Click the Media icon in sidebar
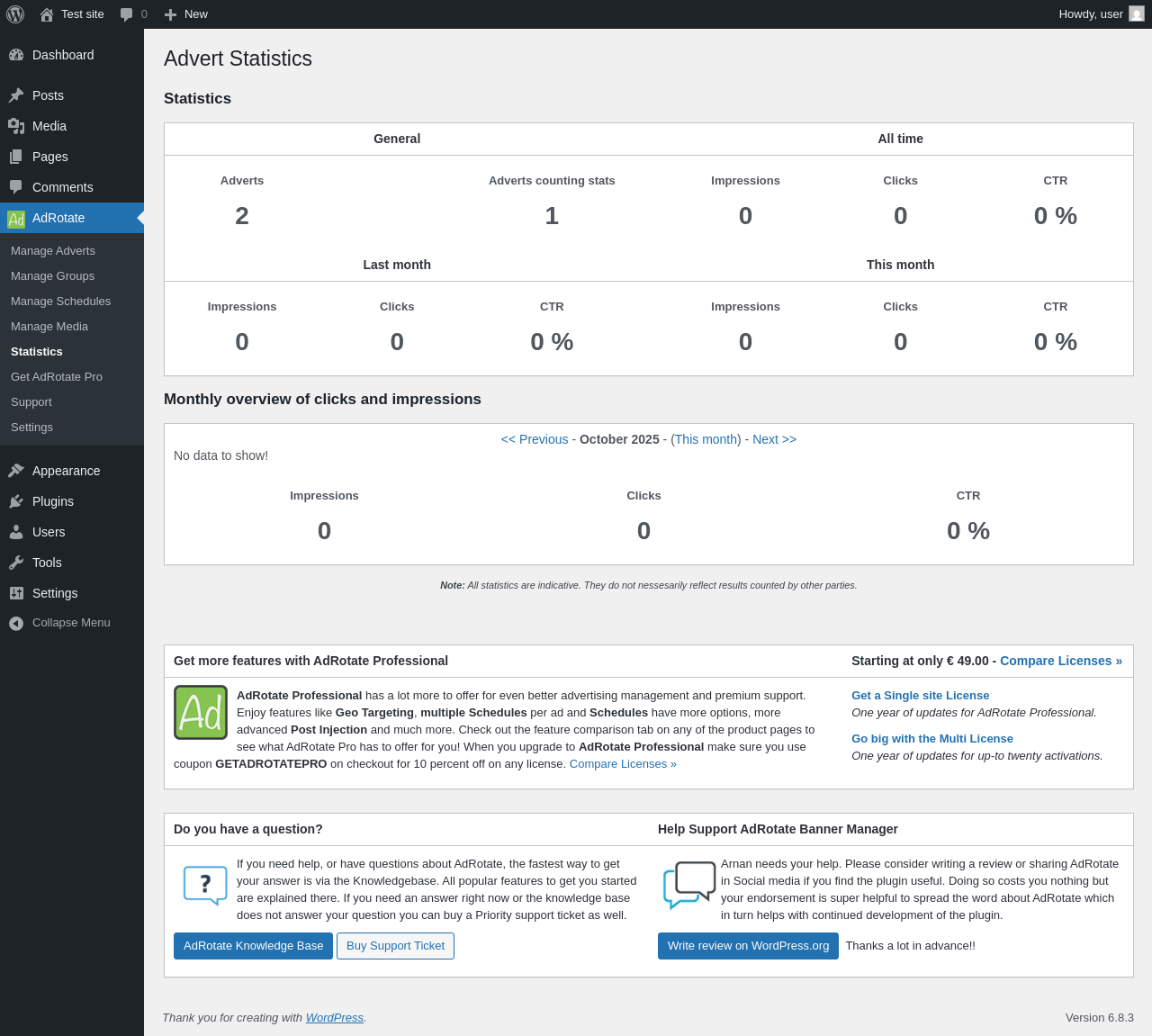 [x=16, y=126]
